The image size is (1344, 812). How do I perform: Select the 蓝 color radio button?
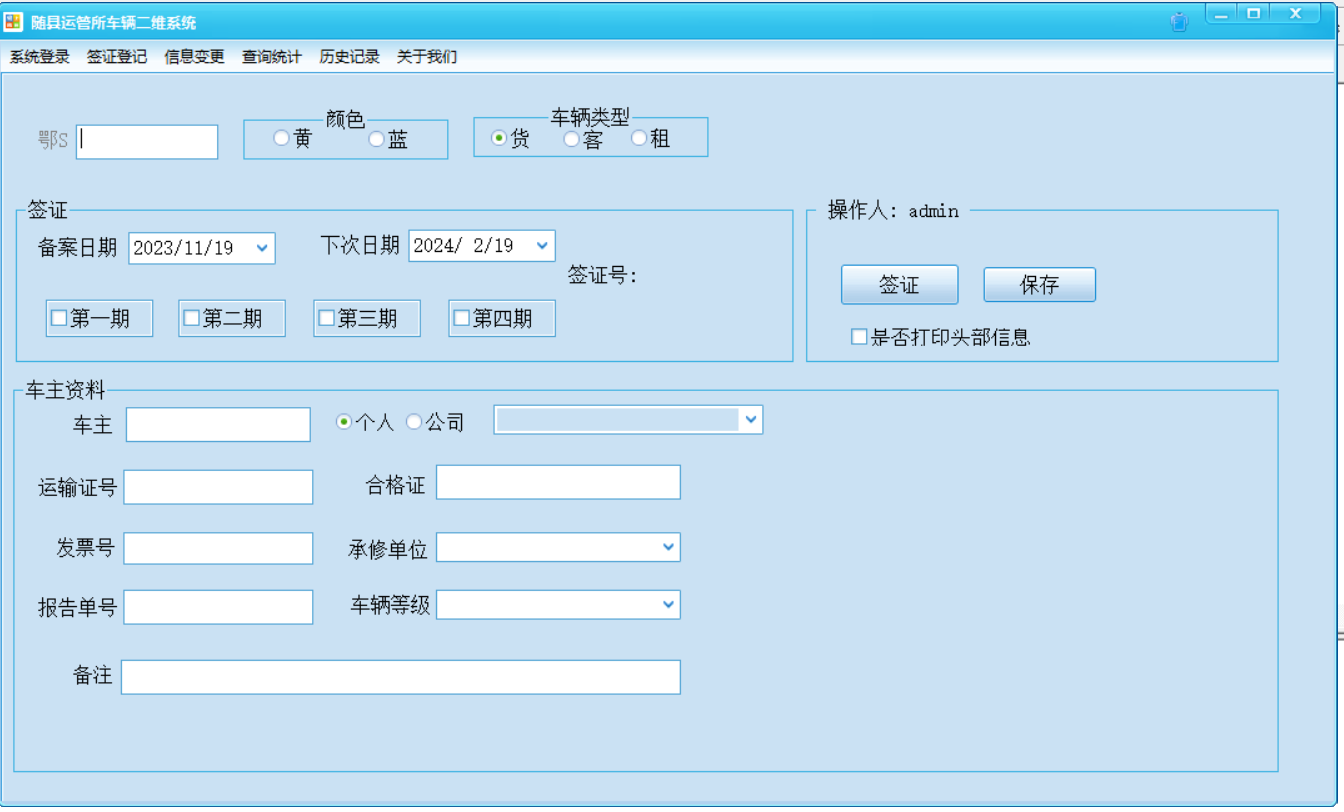[376, 139]
